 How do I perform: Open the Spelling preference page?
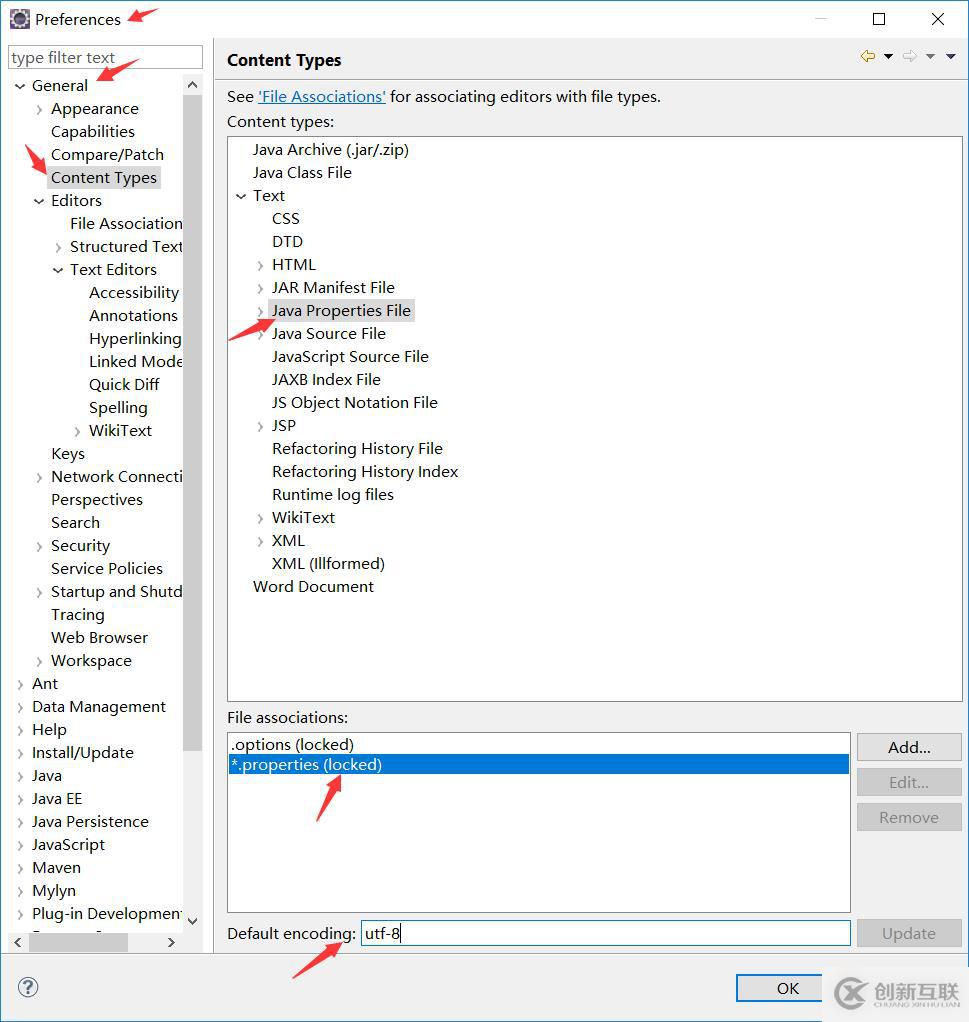[x=118, y=407]
